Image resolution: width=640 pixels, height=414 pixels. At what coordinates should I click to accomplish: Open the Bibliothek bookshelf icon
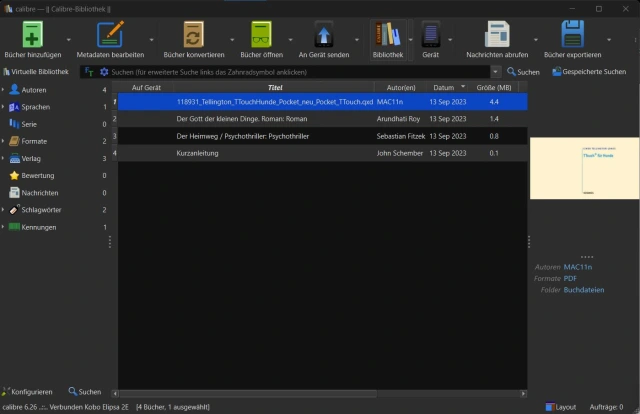[387, 34]
